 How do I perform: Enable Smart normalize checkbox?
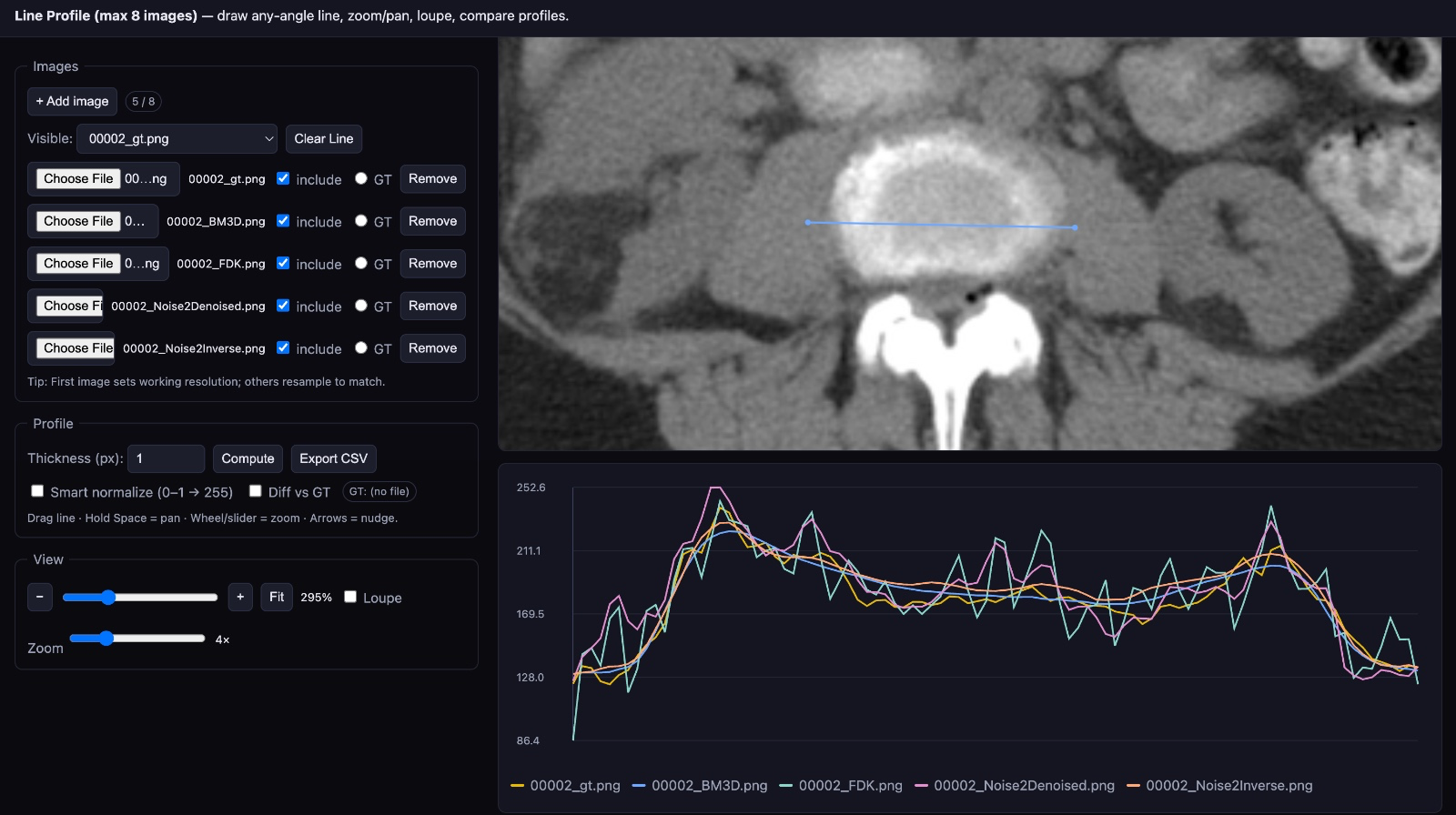[37, 491]
